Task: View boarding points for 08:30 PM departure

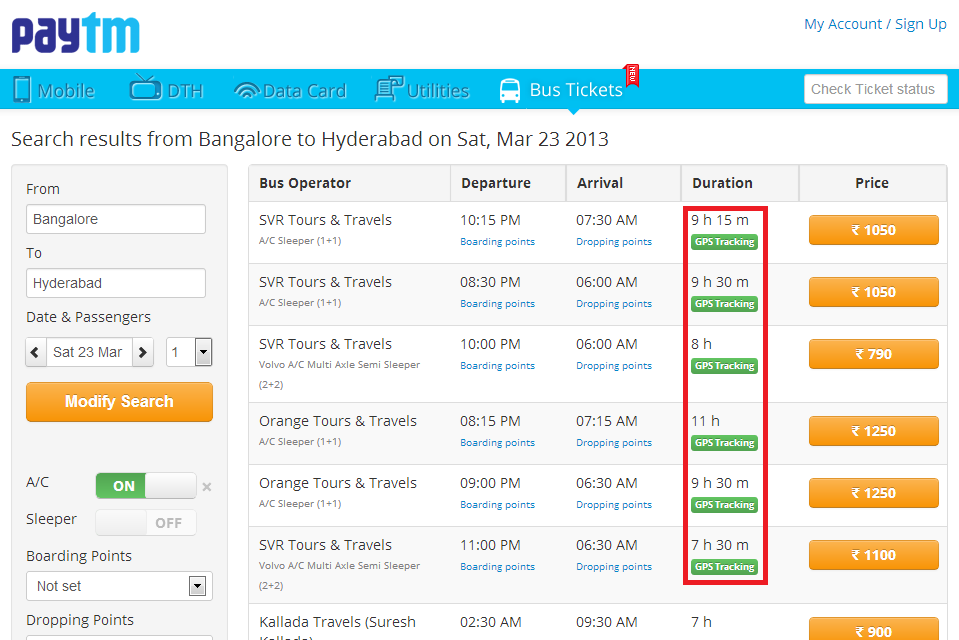Action: [497, 303]
